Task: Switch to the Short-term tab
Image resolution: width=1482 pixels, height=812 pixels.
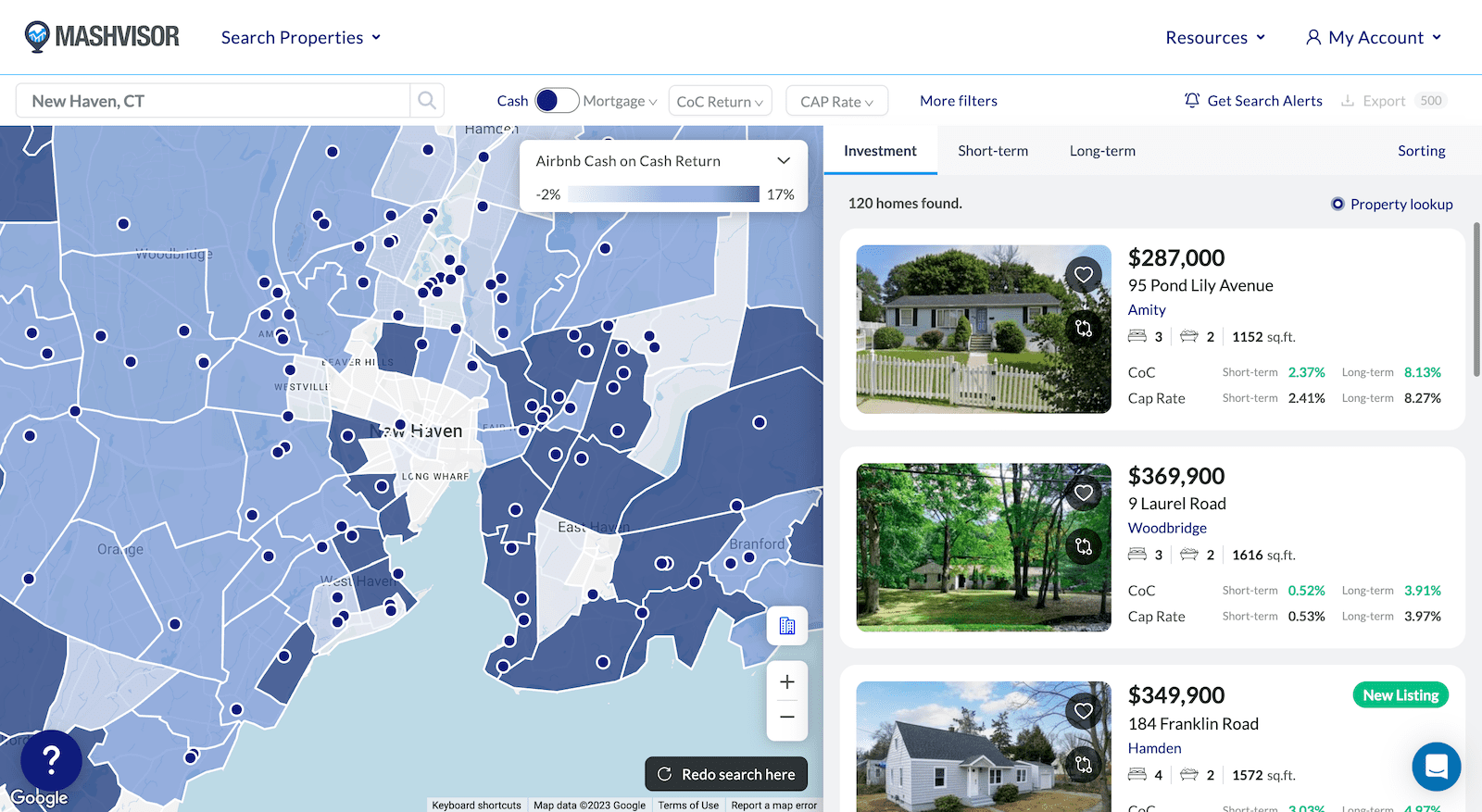Action: (993, 151)
